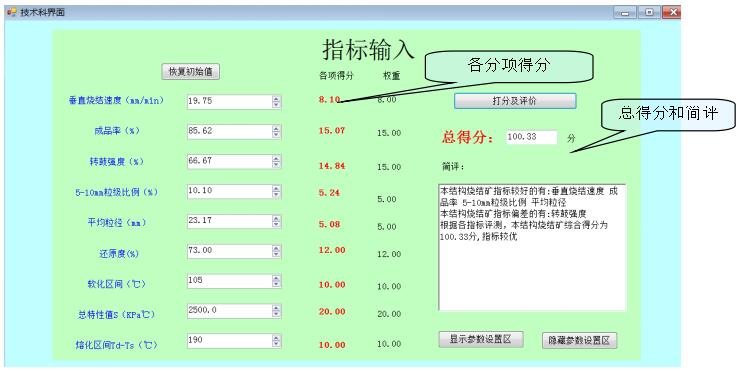
Task: Adjust 转鼓强度 using its spinner
Action: pos(277,162)
